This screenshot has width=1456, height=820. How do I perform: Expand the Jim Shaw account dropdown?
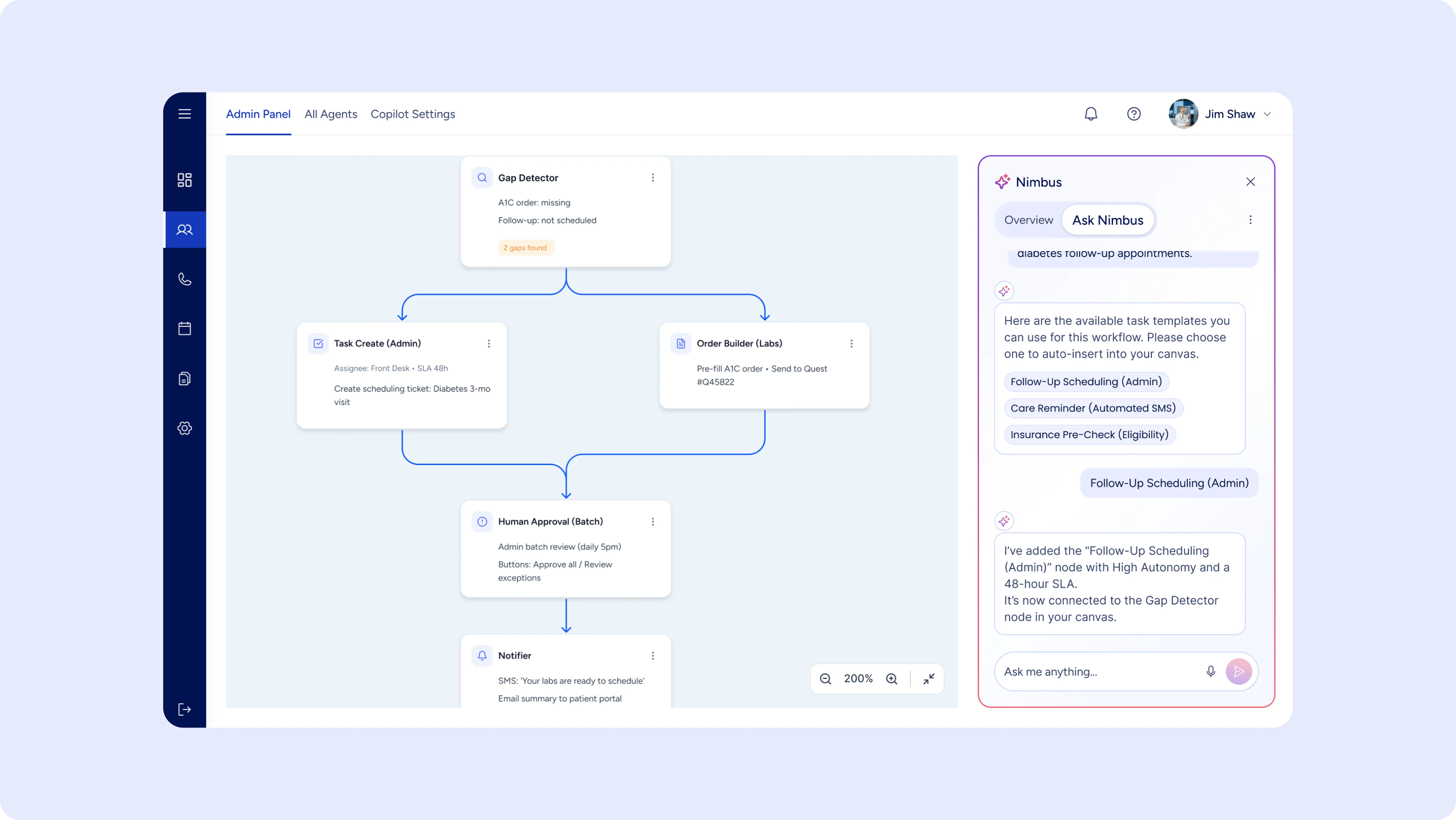coord(1267,114)
